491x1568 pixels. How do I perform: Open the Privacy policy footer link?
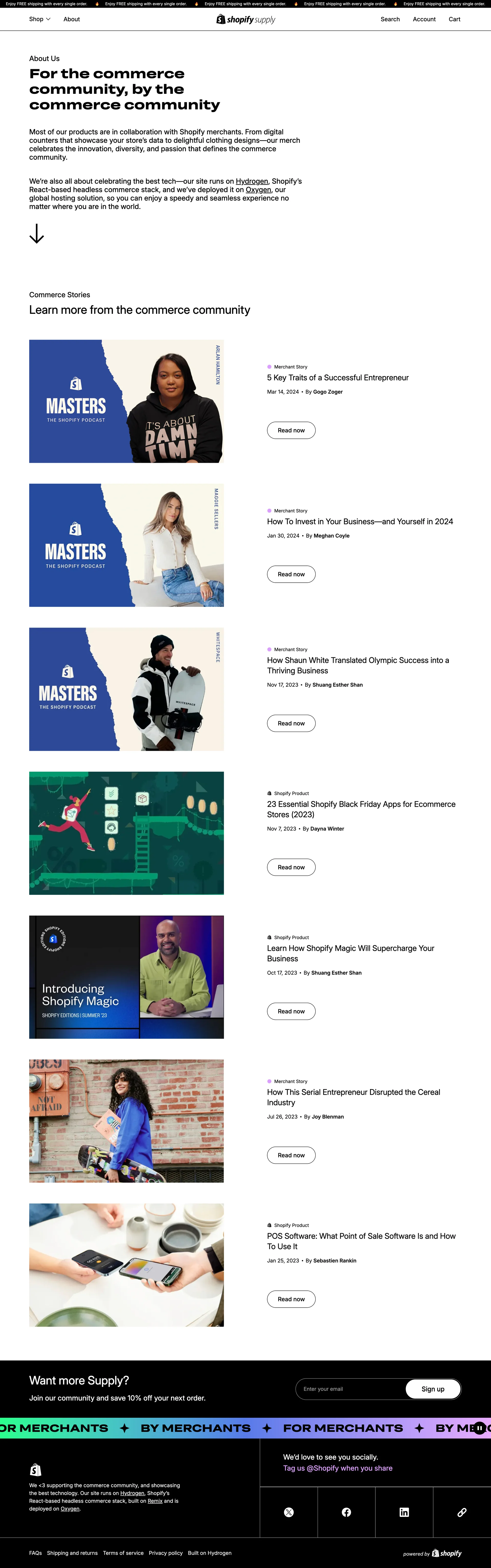tap(166, 1553)
